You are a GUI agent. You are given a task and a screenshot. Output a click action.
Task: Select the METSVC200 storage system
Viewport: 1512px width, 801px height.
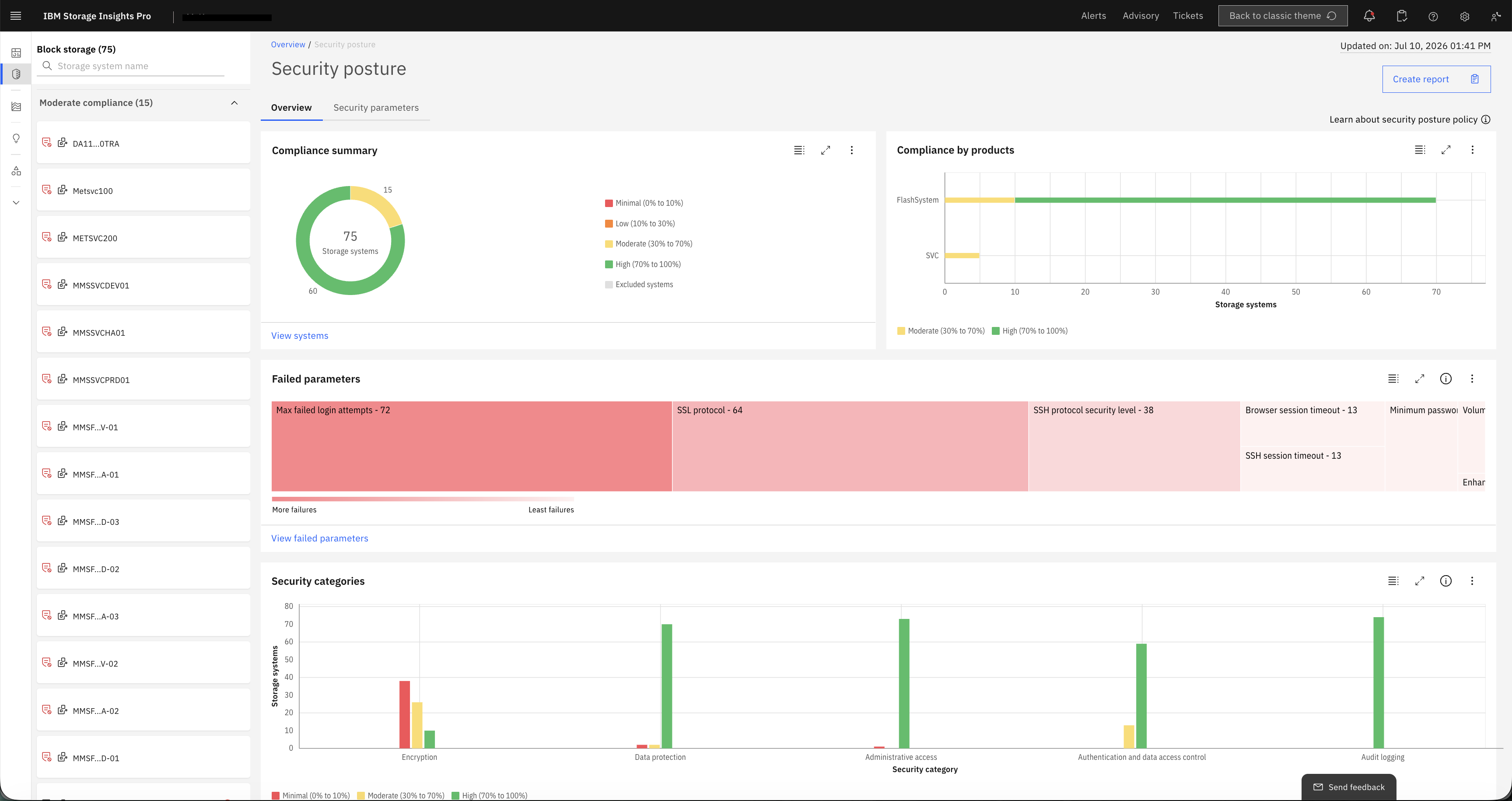coord(143,237)
